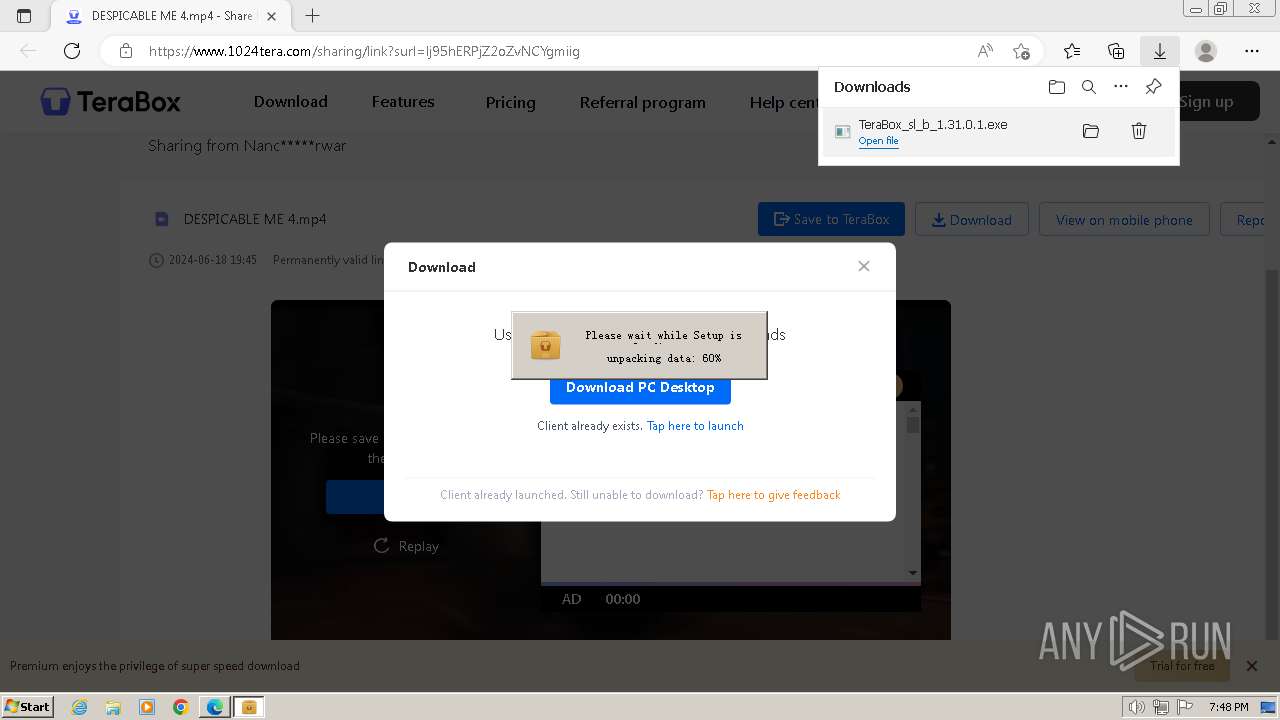The image size is (1280, 720).
Task: Close the Download dialog
Action: 864,266
